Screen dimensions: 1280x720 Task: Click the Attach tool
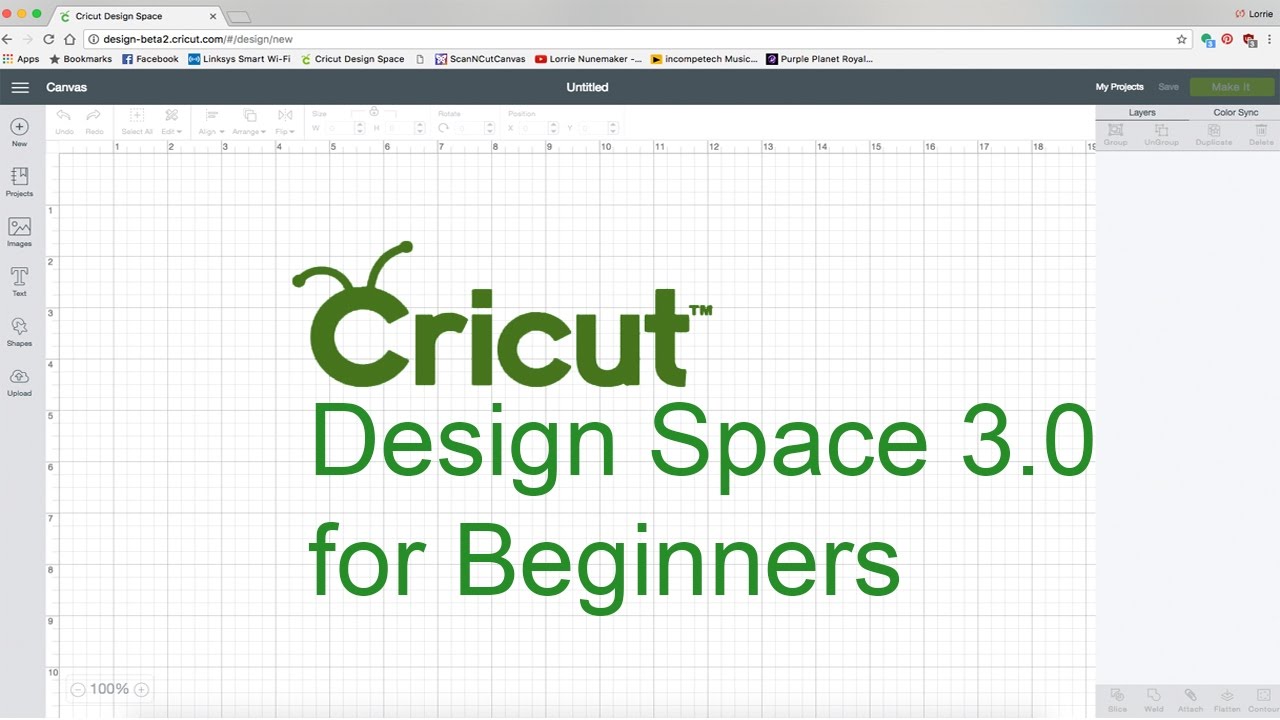pyautogui.click(x=1190, y=700)
